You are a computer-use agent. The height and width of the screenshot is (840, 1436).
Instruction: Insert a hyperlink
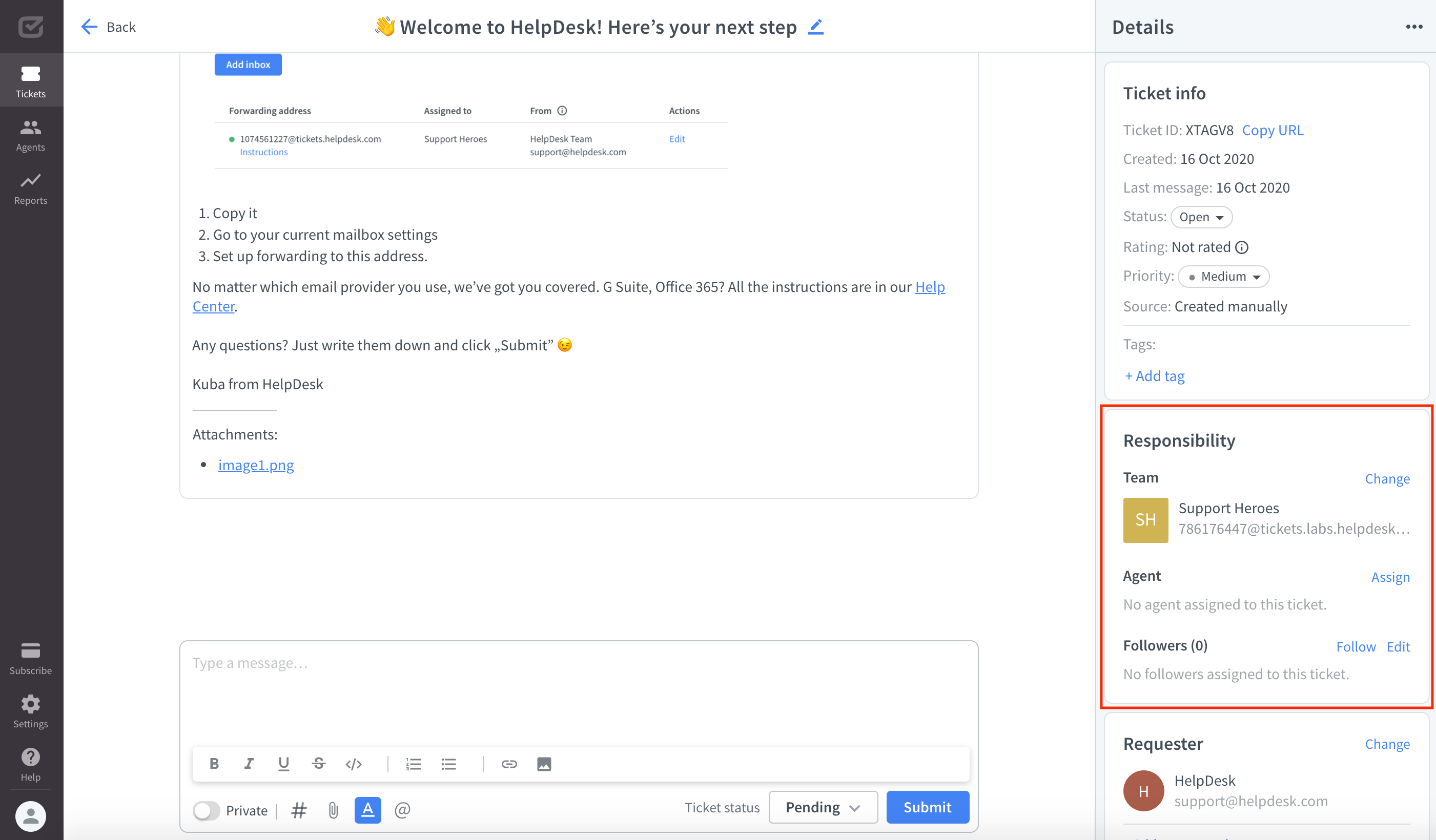(509, 764)
